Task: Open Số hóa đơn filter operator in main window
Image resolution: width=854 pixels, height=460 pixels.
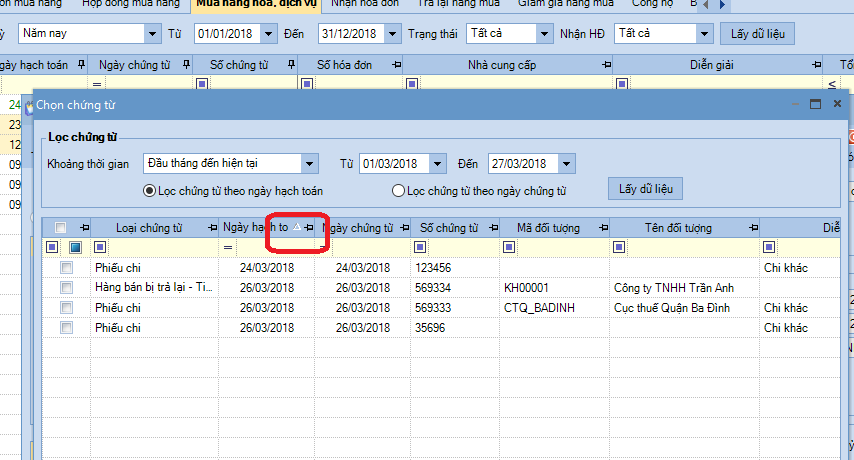Action: coord(307,84)
